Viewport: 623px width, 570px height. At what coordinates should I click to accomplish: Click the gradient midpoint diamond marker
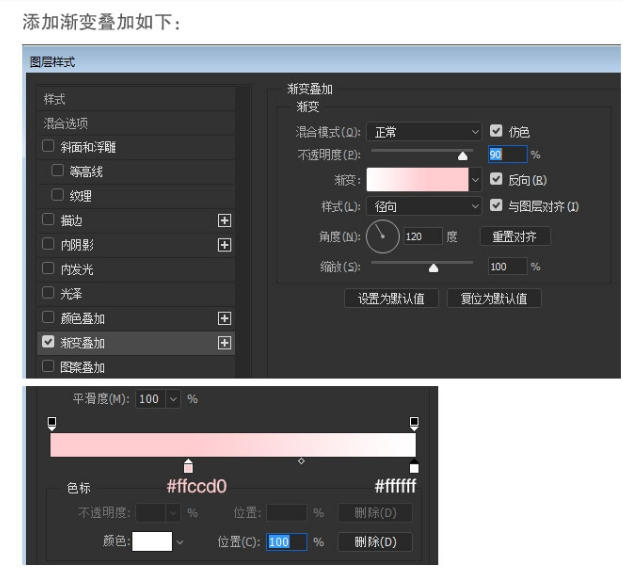(302, 461)
